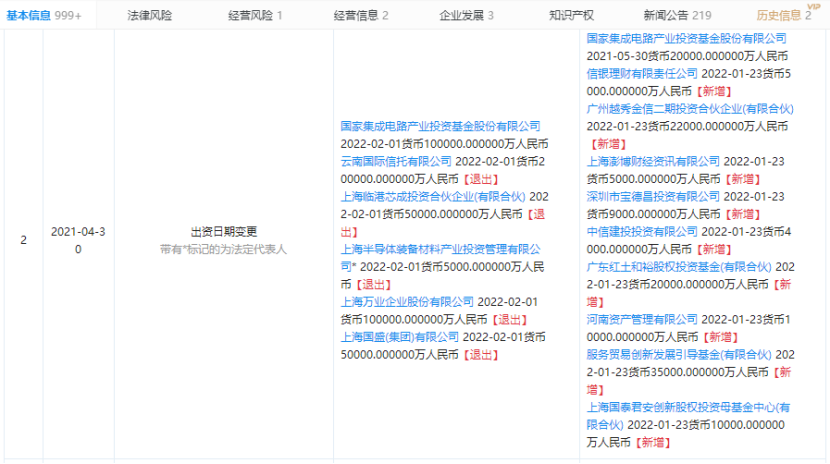
Task: Open 广州越秀金信二期投资合伙企业(有限合伙) link
Action: pos(690,108)
